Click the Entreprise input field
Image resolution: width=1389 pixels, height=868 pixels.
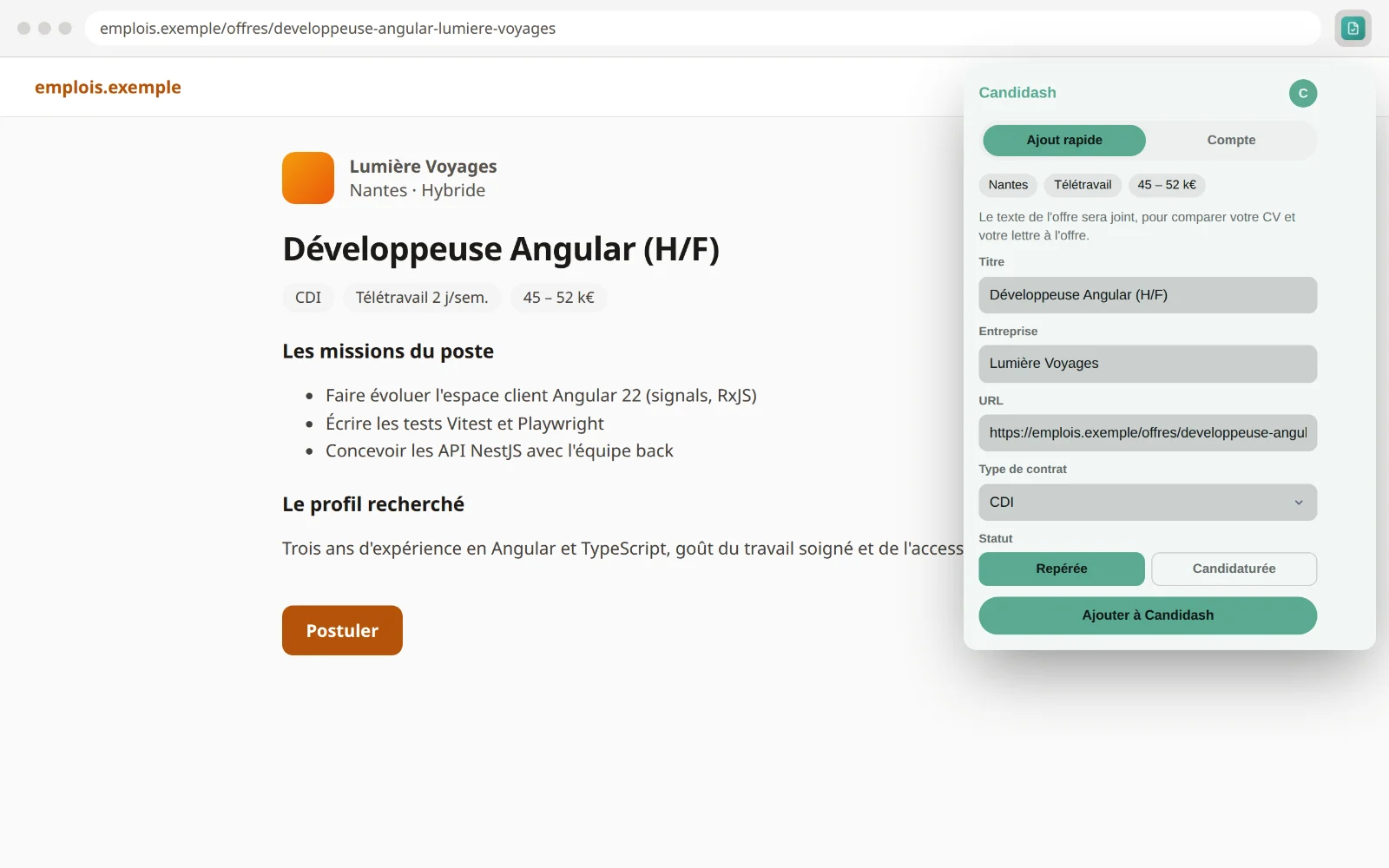click(x=1148, y=364)
